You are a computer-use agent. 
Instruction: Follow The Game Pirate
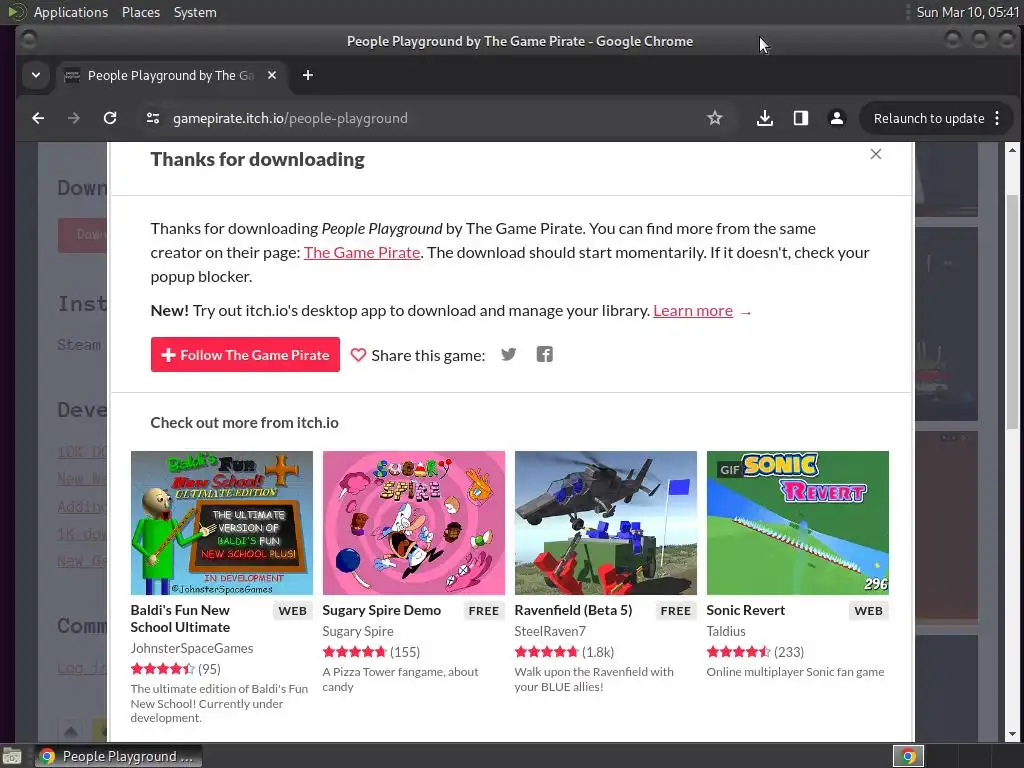pyautogui.click(x=245, y=355)
